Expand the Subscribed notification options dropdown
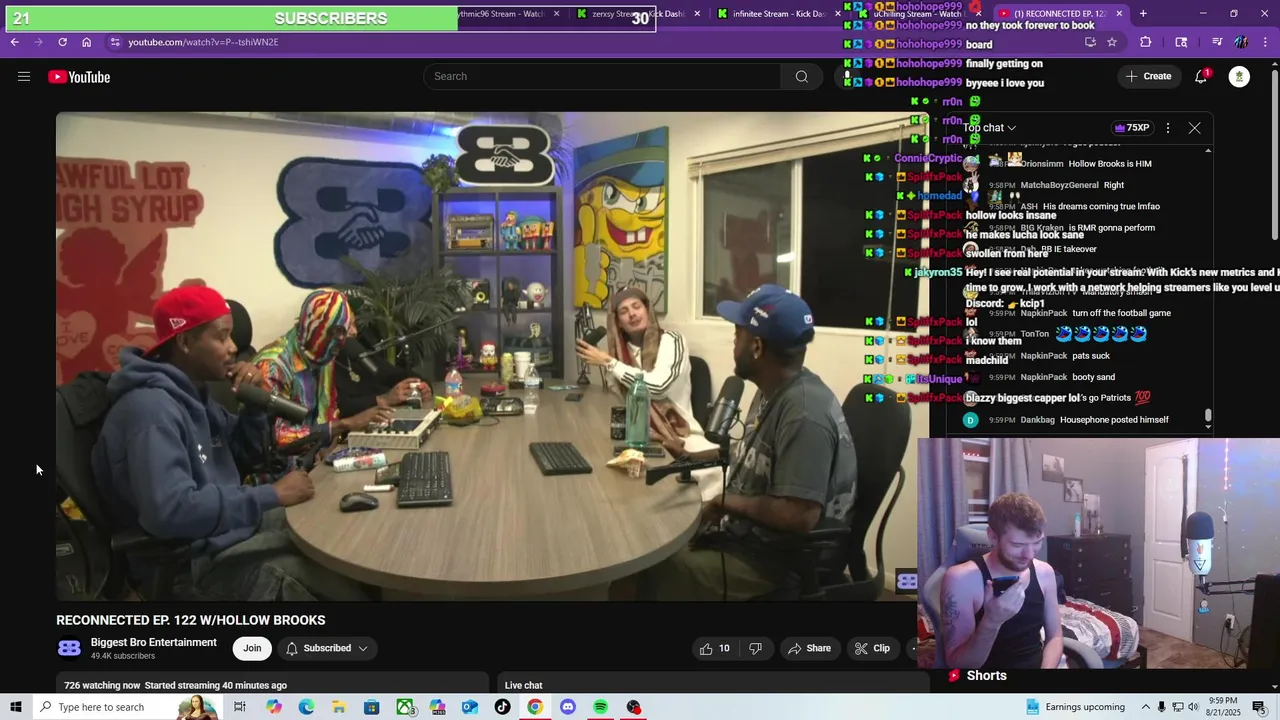This screenshot has height=720, width=1280. 327,648
